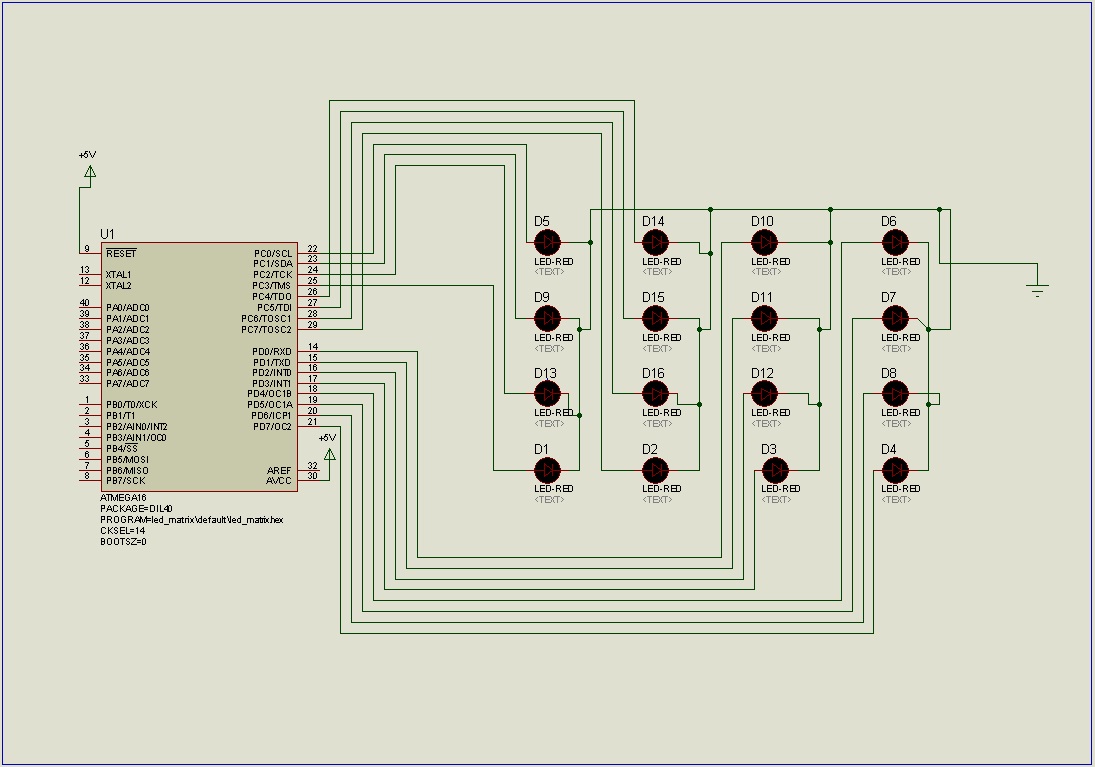
Task: Click the +5V symbol near AVCC
Action: pos(330,452)
